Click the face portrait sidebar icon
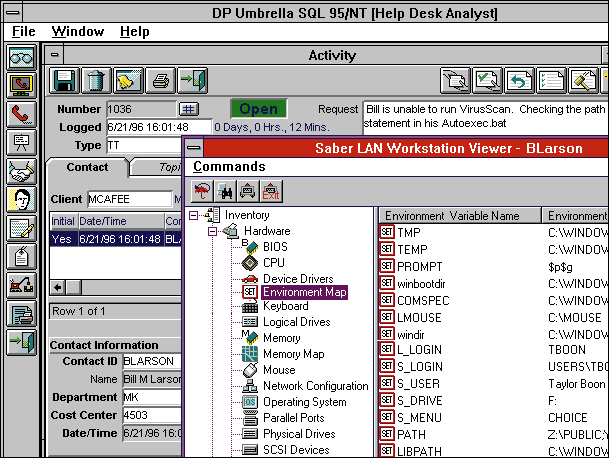This screenshot has width=609, height=458. (22, 200)
